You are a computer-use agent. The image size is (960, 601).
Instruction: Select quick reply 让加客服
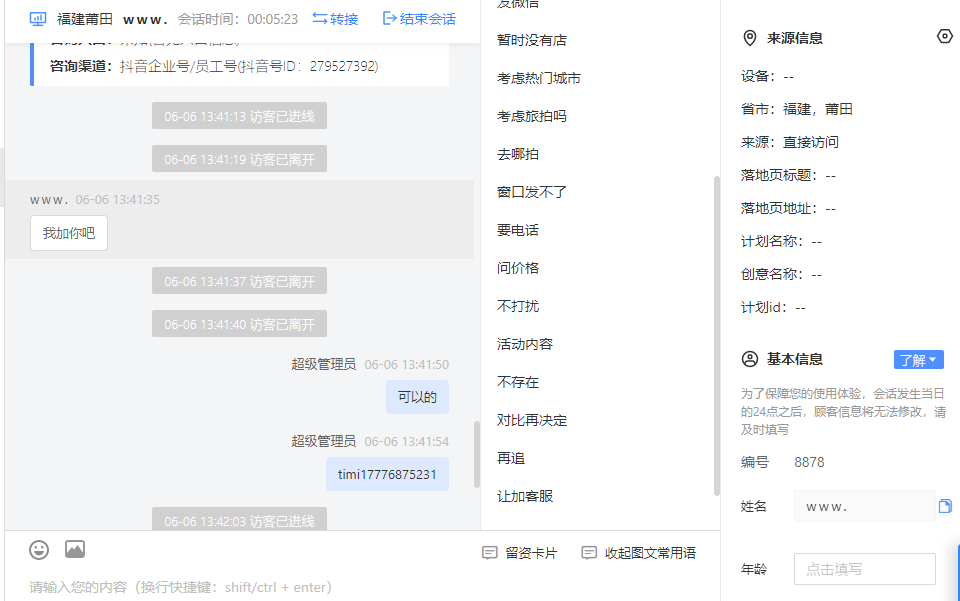click(525, 496)
